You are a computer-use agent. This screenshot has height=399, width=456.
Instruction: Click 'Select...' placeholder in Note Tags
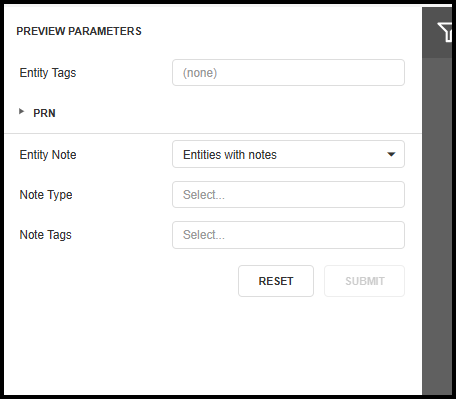pyautogui.click(x=204, y=235)
